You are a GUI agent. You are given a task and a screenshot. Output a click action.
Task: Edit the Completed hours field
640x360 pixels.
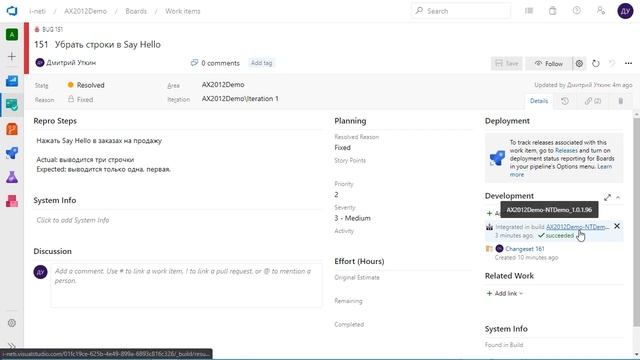click(403, 335)
